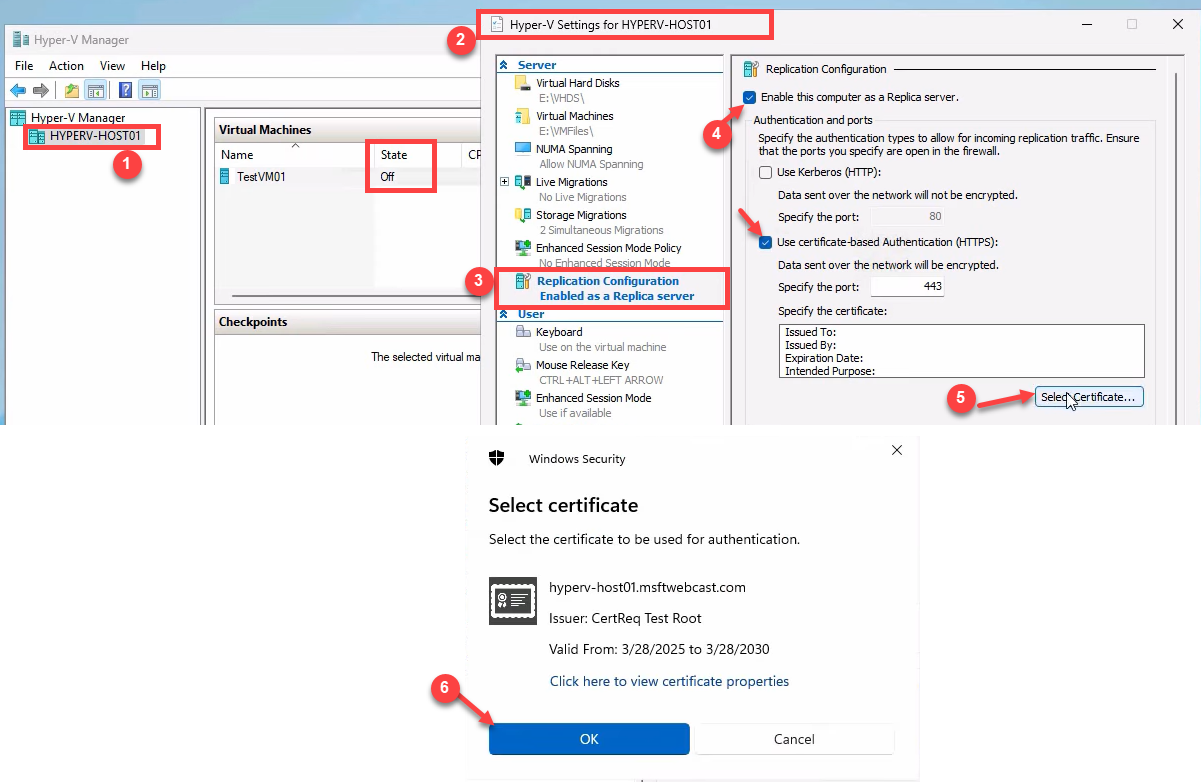The width and height of the screenshot is (1201, 782).
Task: Click the Enhanced Session Mode Policy icon
Action: coord(523,248)
